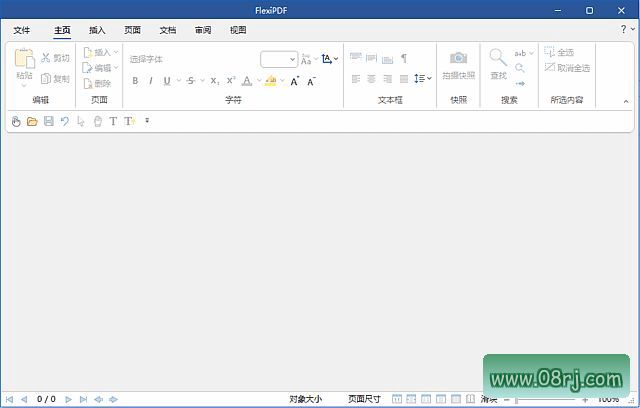Align text right
The height and width of the screenshot is (408, 640).
coord(387,79)
